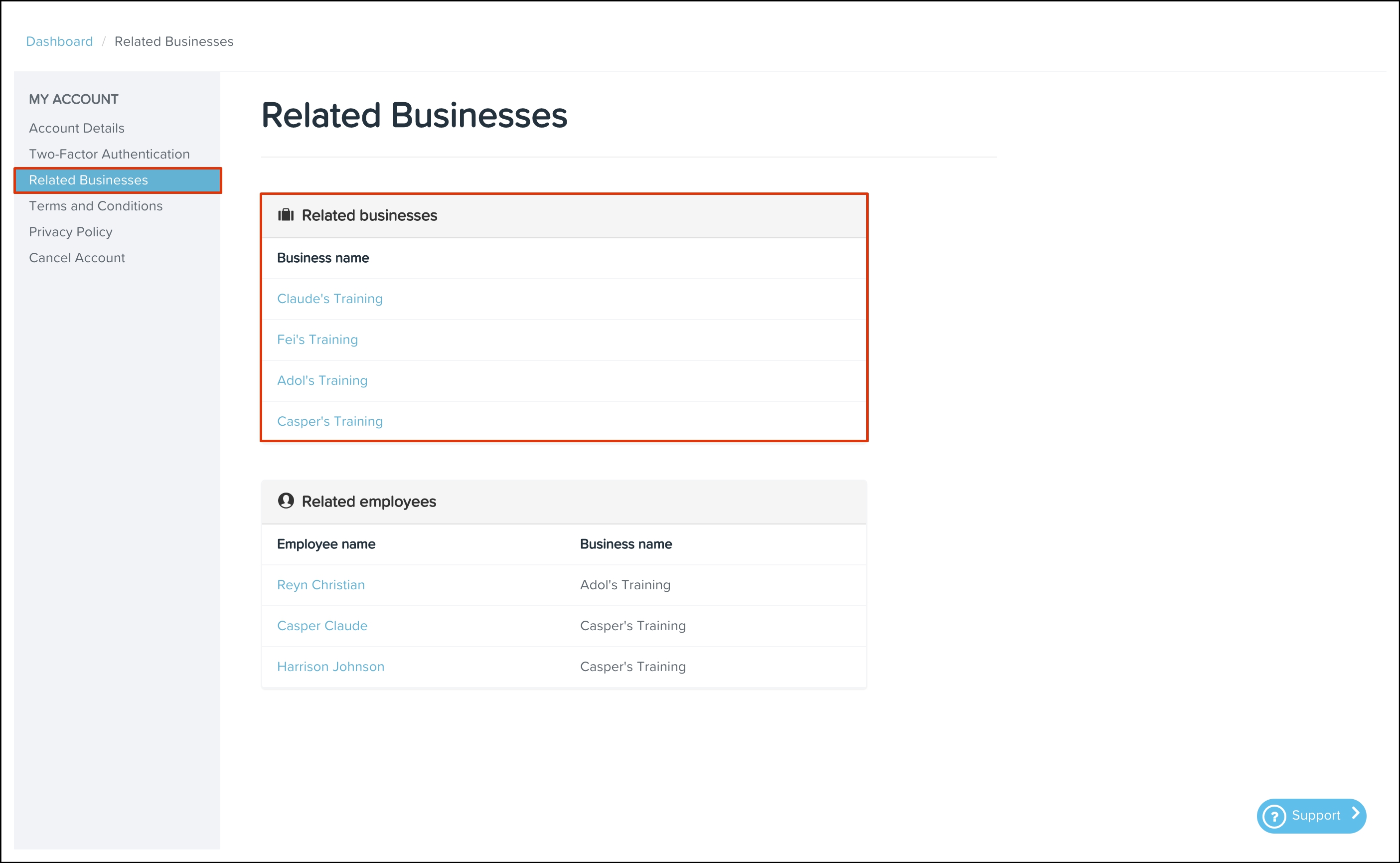
Task: Open Claude's Training business link
Action: click(x=330, y=299)
